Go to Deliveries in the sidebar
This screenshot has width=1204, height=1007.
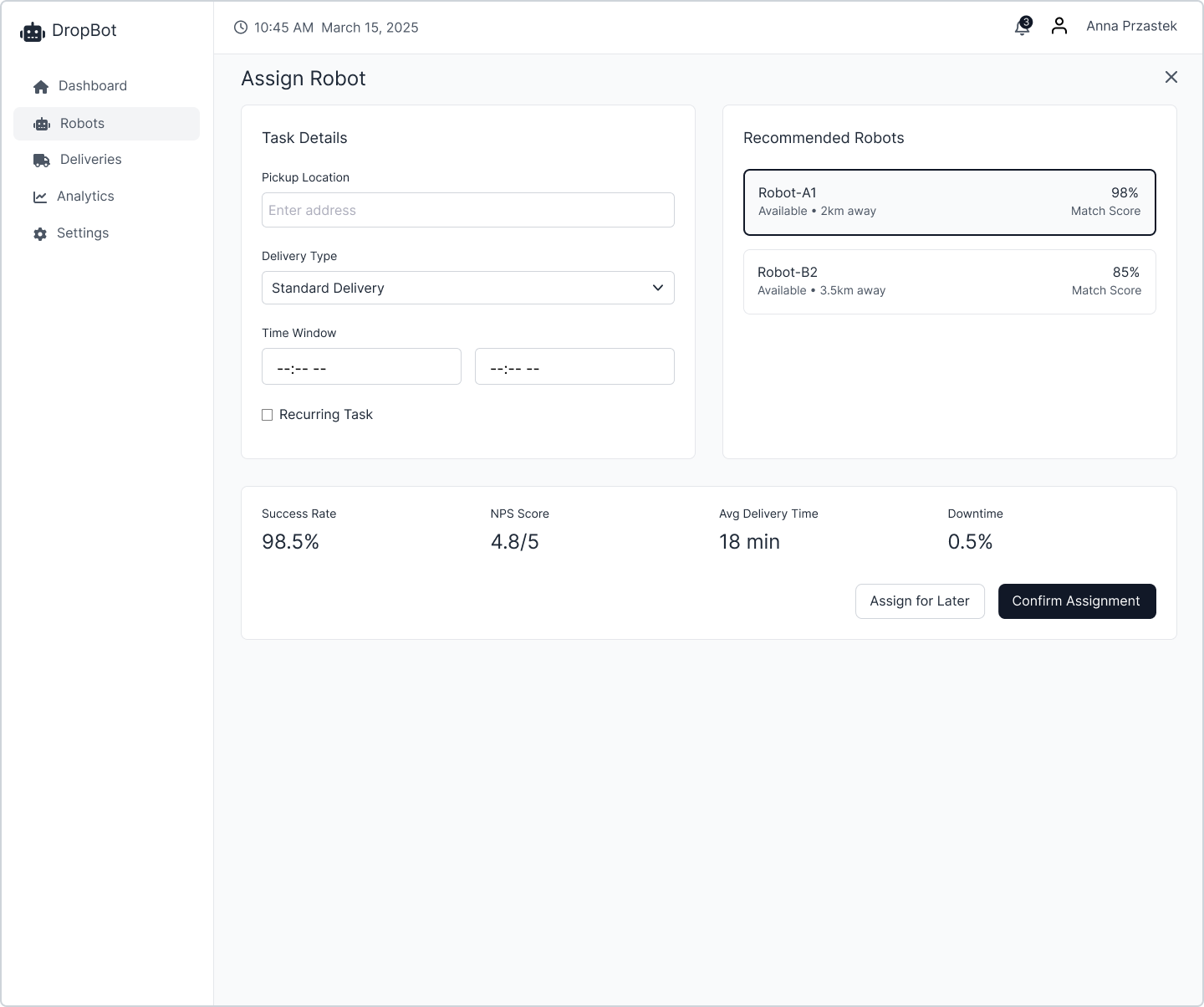(x=90, y=160)
